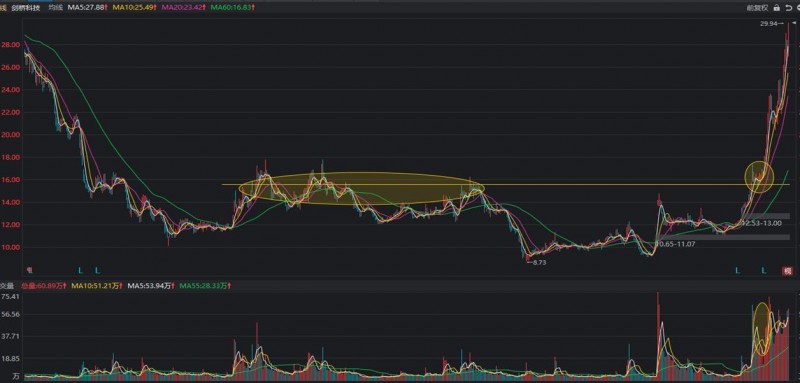Click the 8.73 low price marker
Image resolution: width=800 pixels, height=383 pixels.
537,262
